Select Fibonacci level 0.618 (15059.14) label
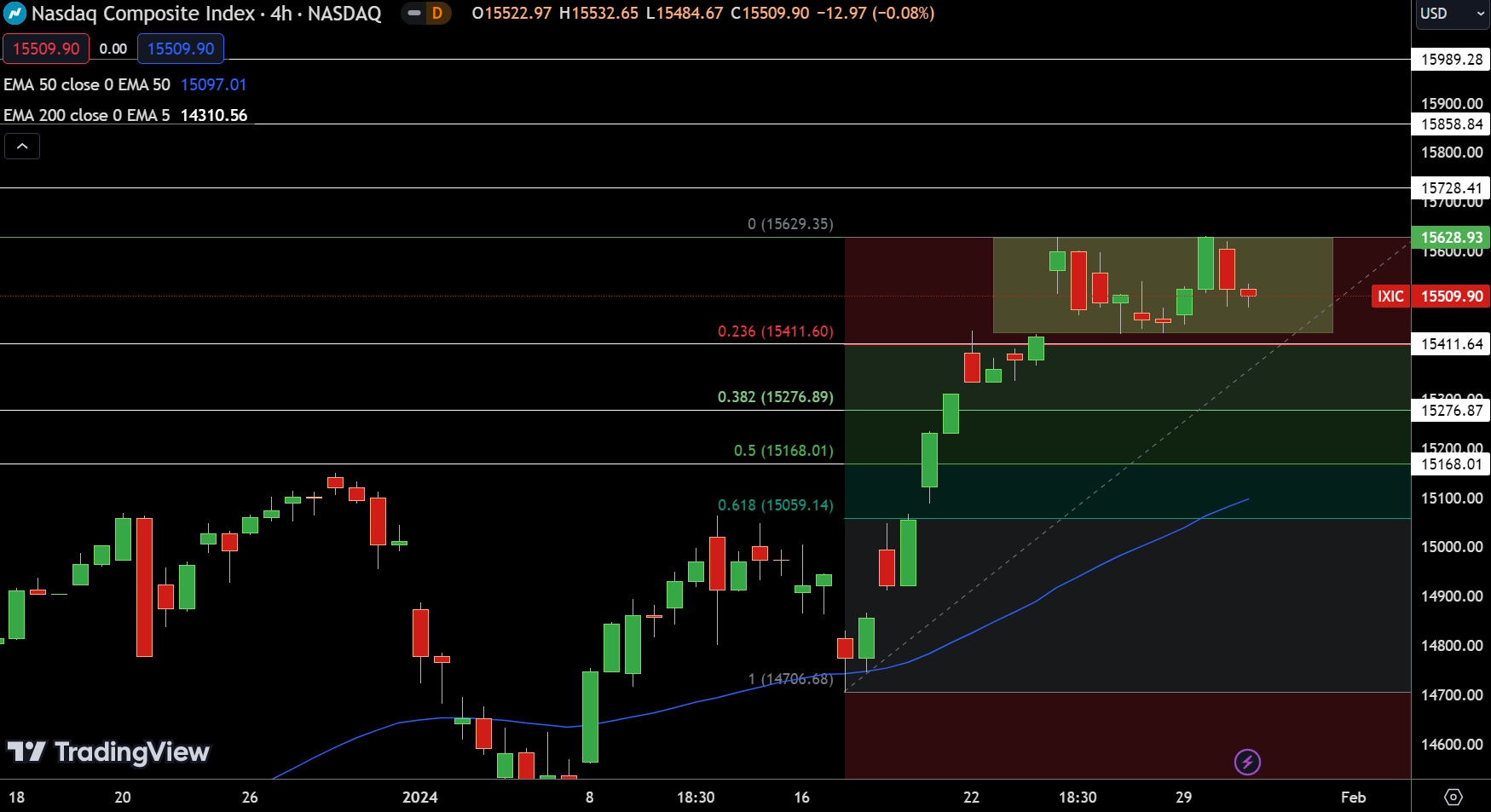 coord(776,505)
